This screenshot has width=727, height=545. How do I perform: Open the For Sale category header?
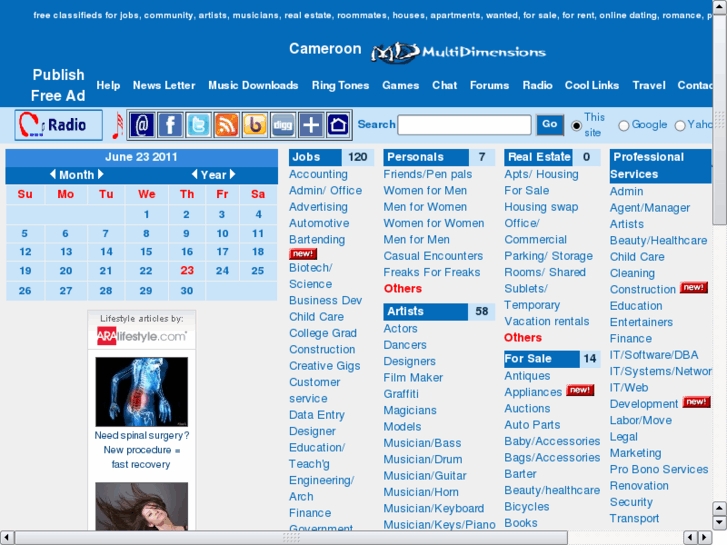coord(528,359)
